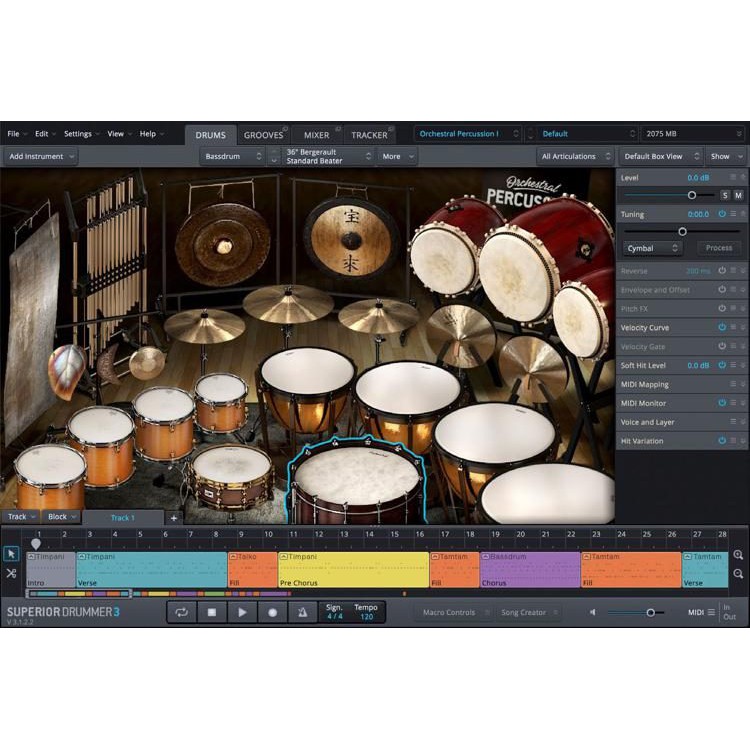Open the Level section menu icon
Screen dimensions: 750x750
tap(732, 177)
